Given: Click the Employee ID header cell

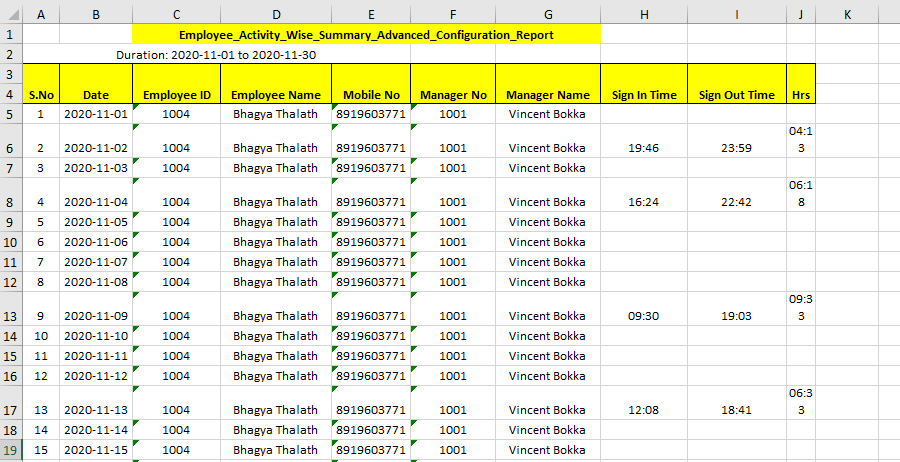Looking at the screenshot, I should tap(176, 95).
